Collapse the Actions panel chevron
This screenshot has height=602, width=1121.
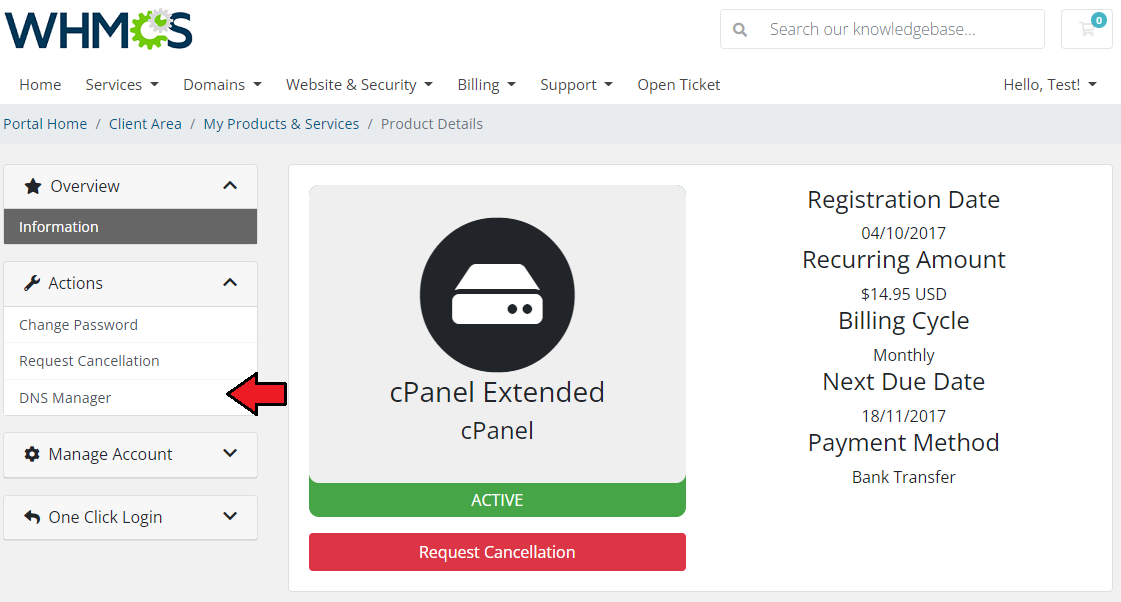click(x=229, y=282)
